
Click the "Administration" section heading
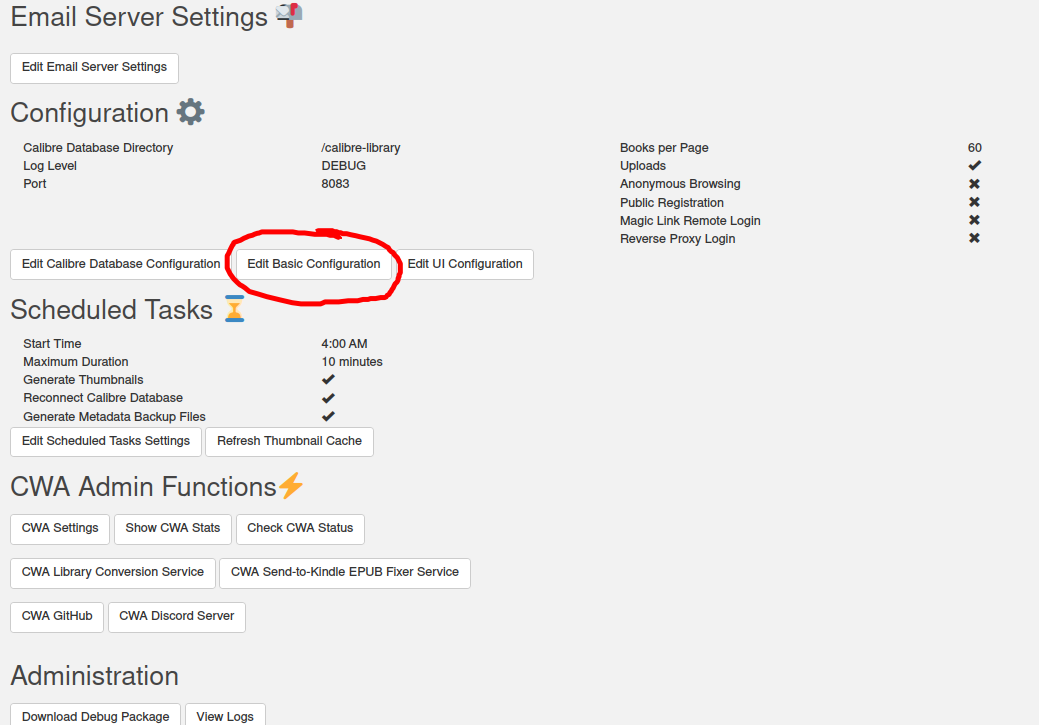click(x=95, y=676)
